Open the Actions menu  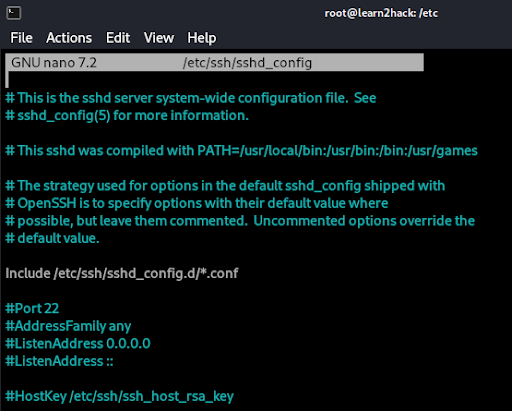tap(69, 38)
